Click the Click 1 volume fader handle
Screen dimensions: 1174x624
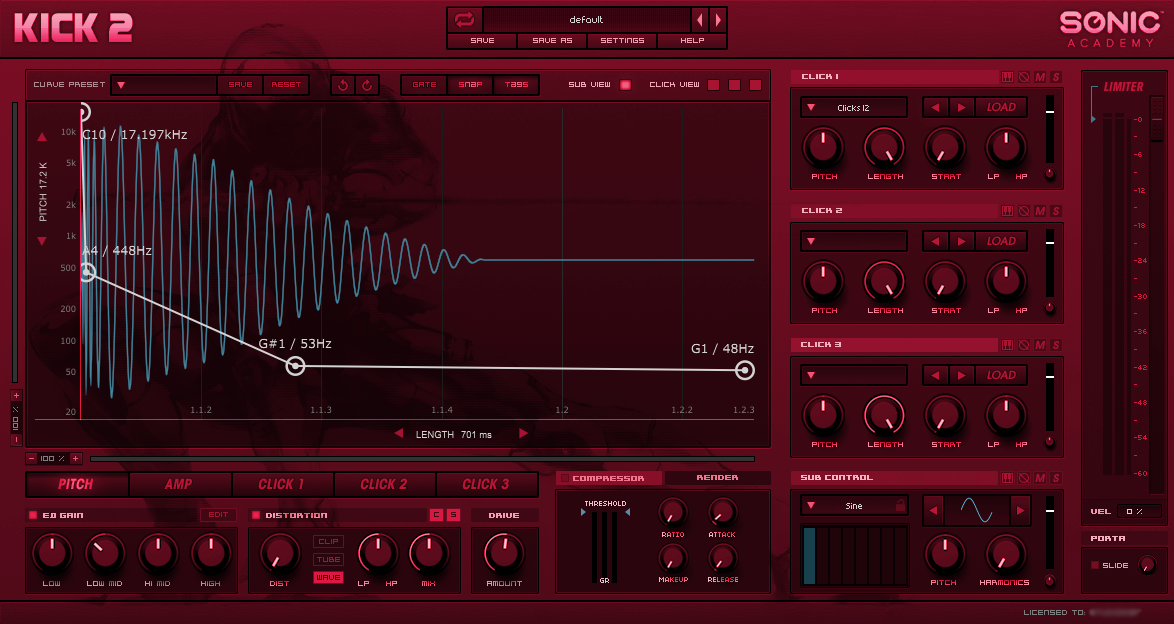(1050, 112)
